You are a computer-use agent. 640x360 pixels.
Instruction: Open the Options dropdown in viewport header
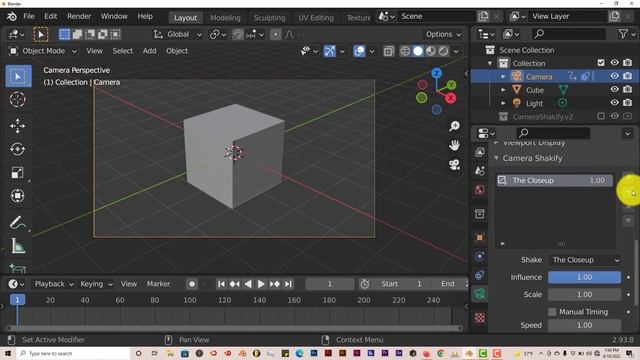443,34
